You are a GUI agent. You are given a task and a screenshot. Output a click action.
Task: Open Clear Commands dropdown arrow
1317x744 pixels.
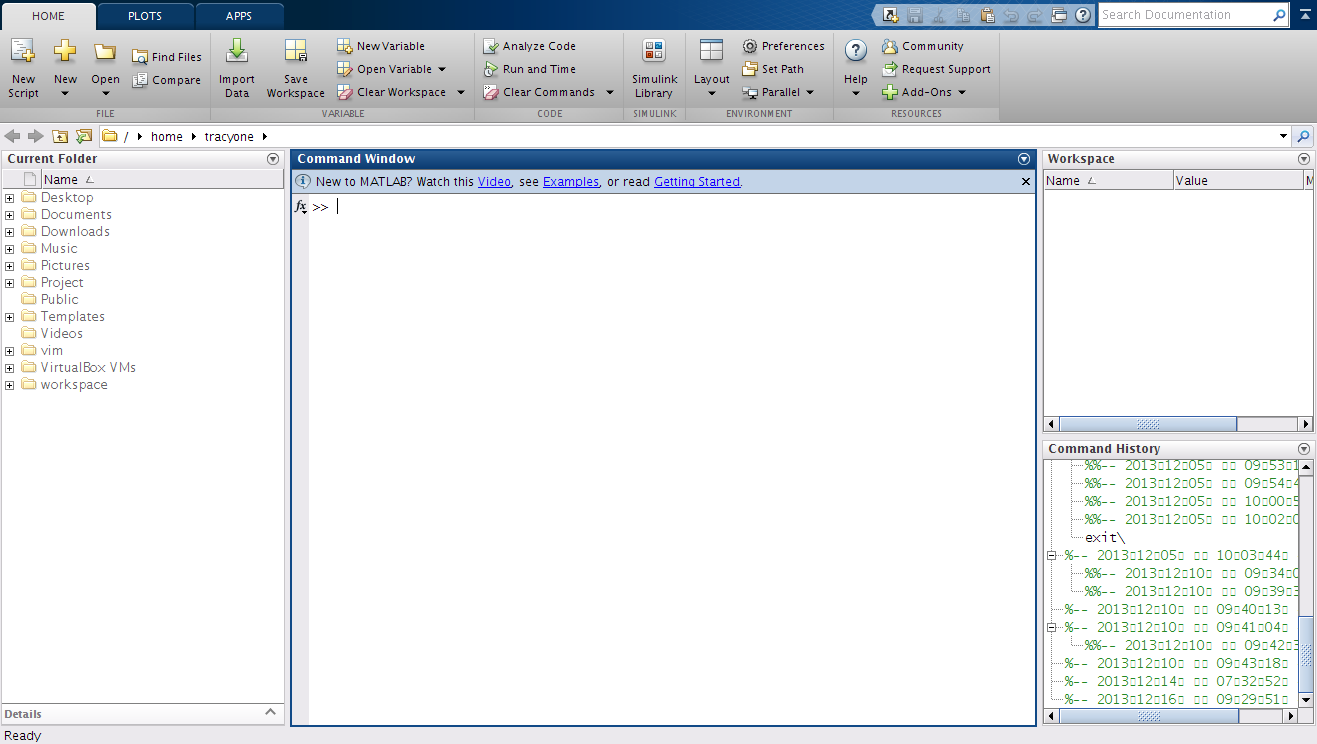pos(610,92)
